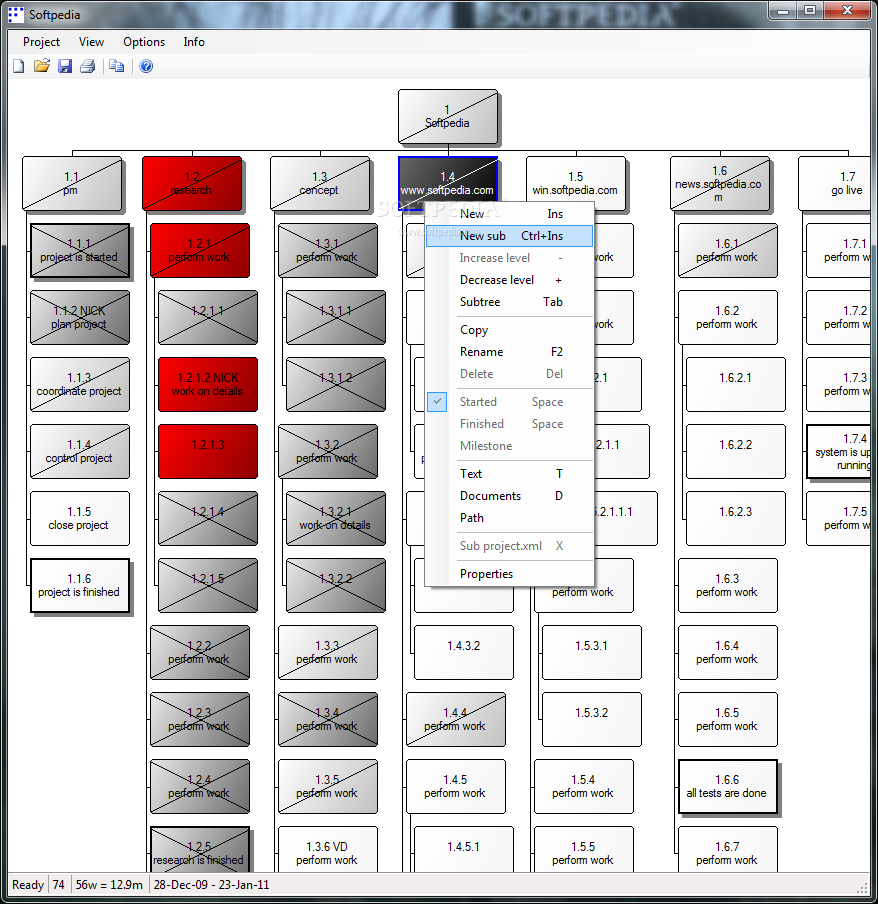Click the date range 28-Dec-09 - 23-Jan-11
This screenshot has height=904, width=878.
tap(212, 885)
